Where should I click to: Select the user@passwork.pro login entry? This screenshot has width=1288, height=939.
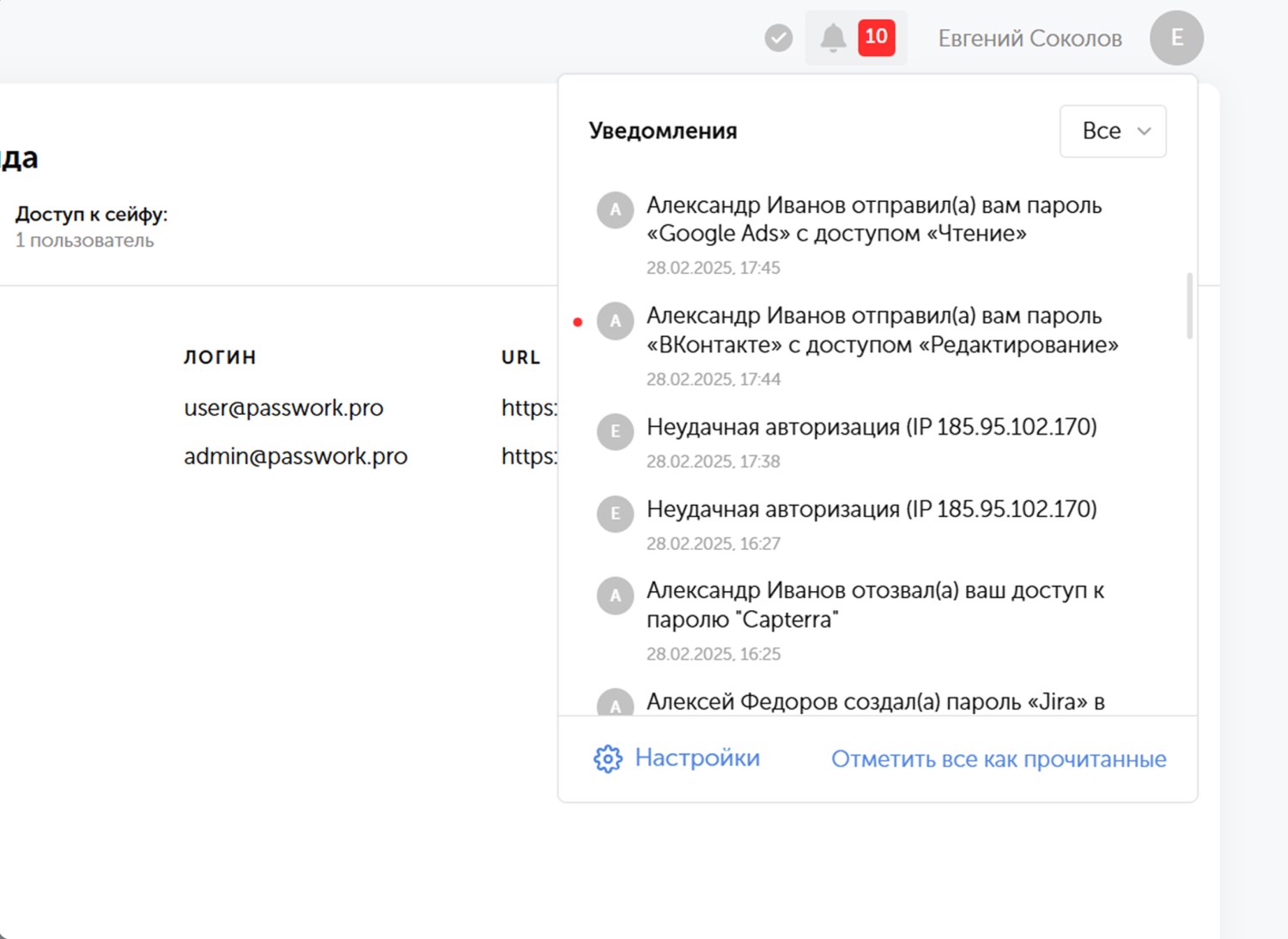pyautogui.click(x=283, y=408)
